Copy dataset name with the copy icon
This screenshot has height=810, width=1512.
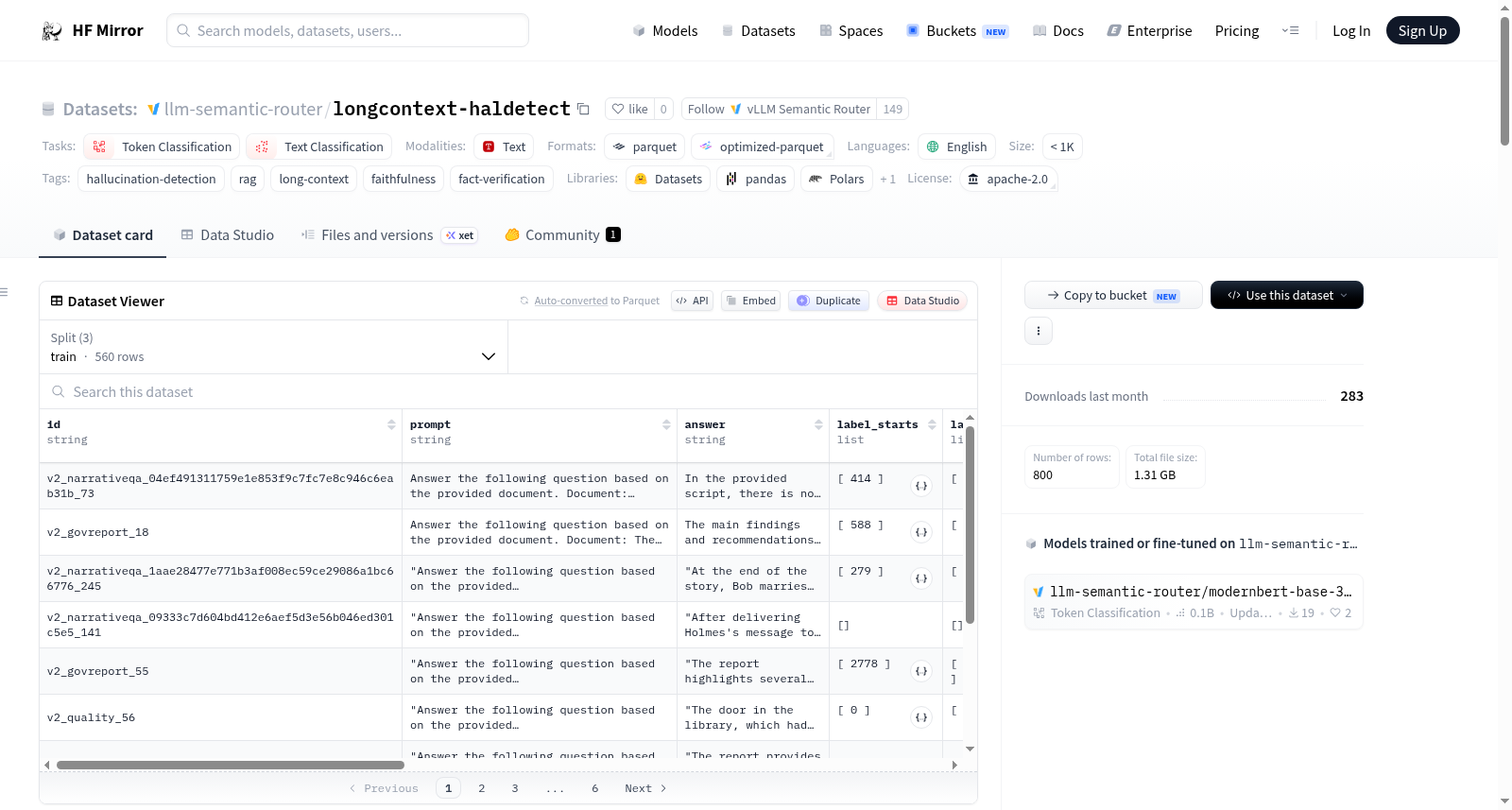pyautogui.click(x=583, y=110)
